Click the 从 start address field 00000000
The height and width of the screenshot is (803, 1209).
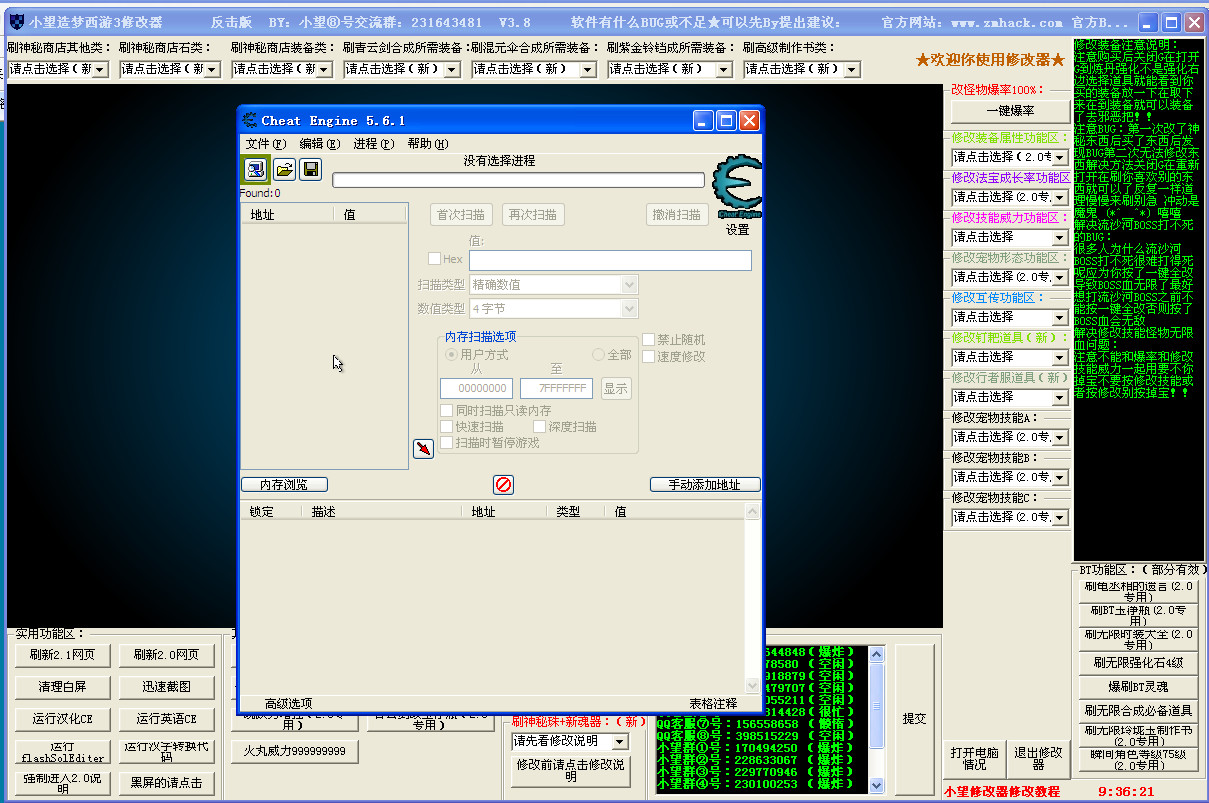pyautogui.click(x=476, y=389)
